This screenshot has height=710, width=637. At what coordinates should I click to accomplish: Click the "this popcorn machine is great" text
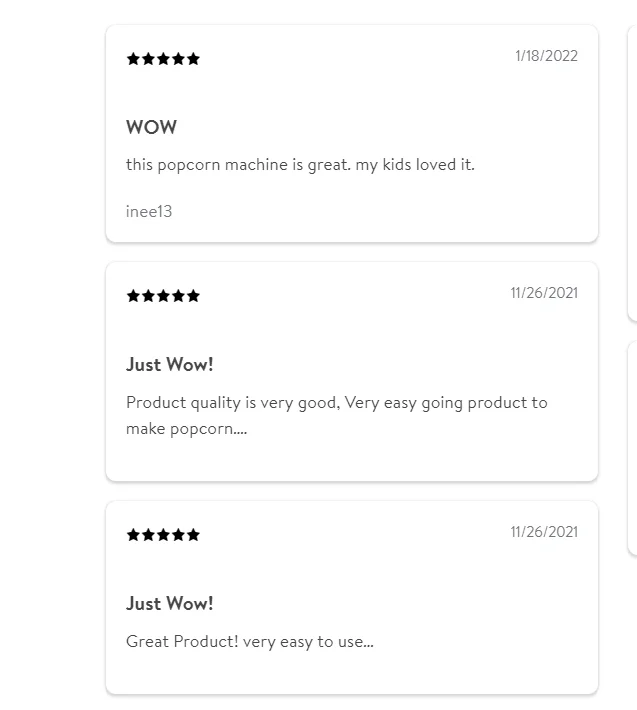[300, 164]
